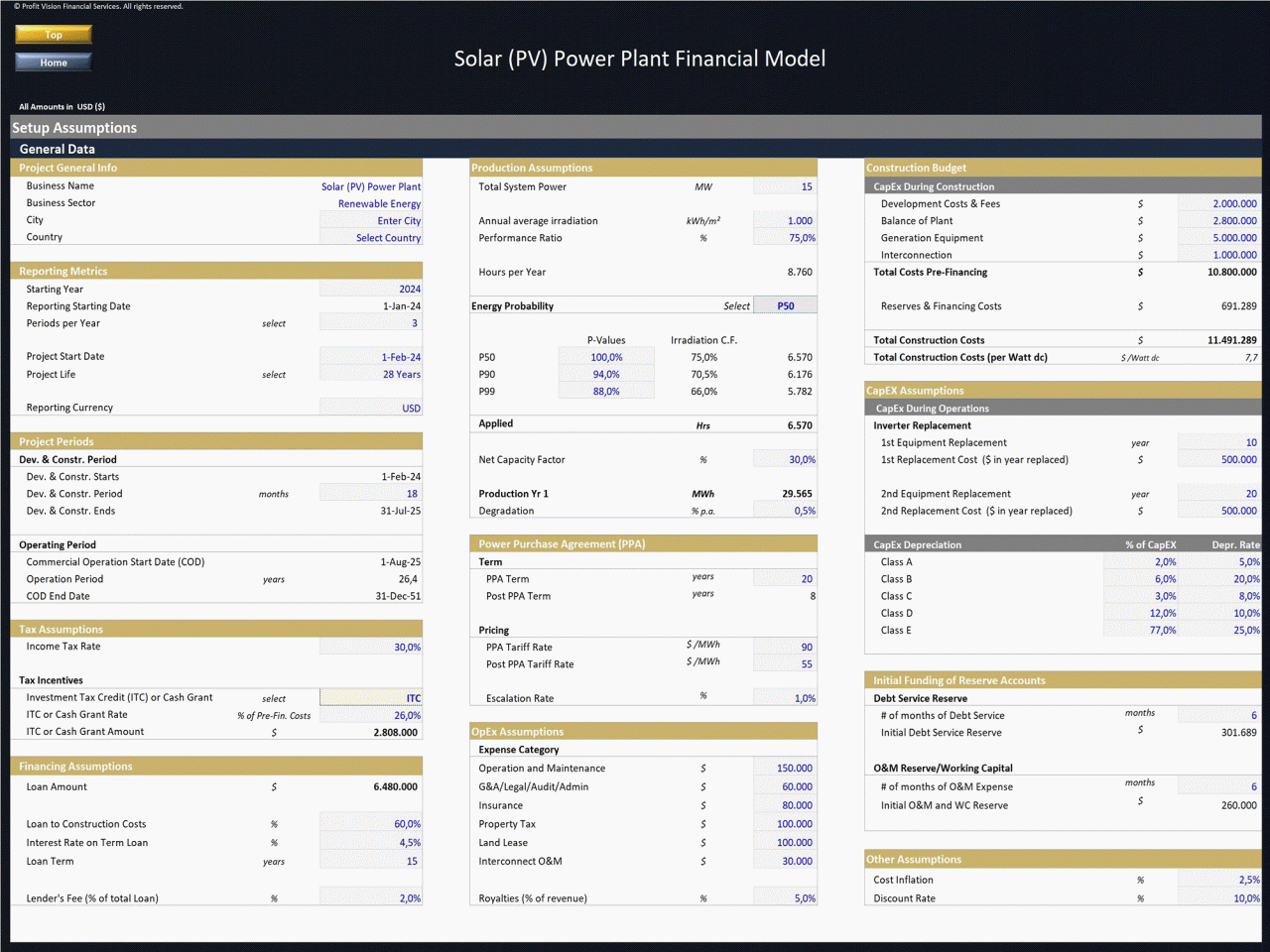The height and width of the screenshot is (952, 1270).
Task: Edit the Annual average irradiation value
Action: coord(785,221)
